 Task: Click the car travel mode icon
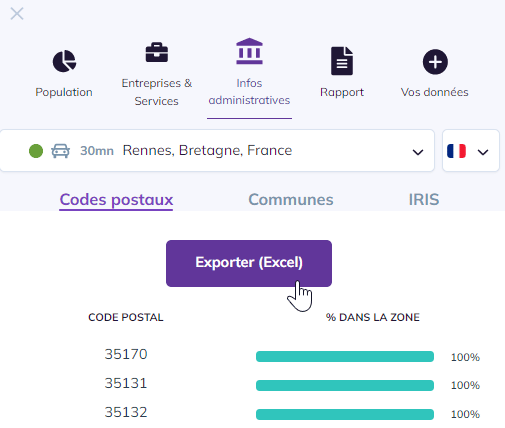pyautogui.click(x=60, y=151)
